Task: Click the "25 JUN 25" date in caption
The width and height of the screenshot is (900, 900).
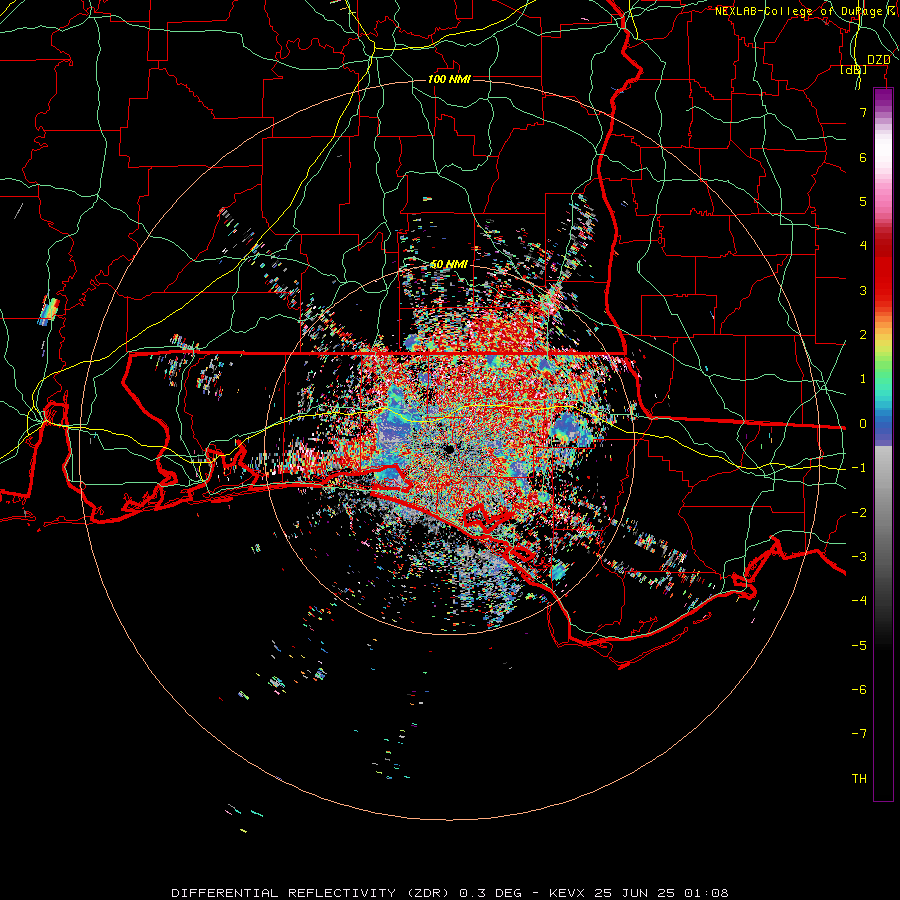Action: (634, 893)
